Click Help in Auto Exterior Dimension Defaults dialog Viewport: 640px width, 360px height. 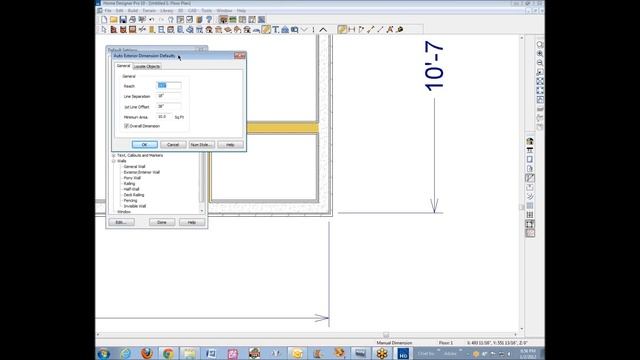point(230,145)
